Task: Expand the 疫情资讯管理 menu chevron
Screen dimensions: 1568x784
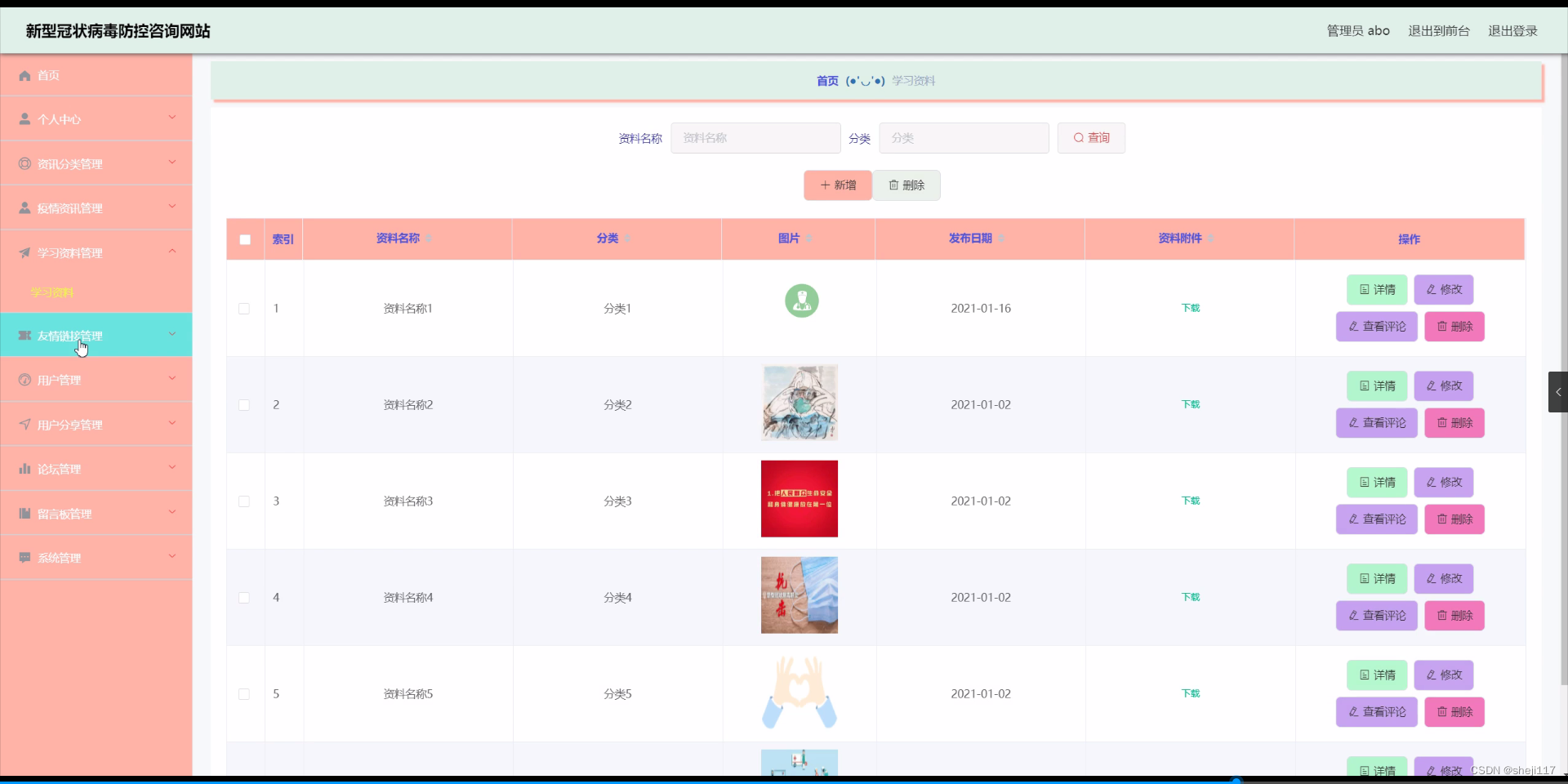Action: click(172, 207)
